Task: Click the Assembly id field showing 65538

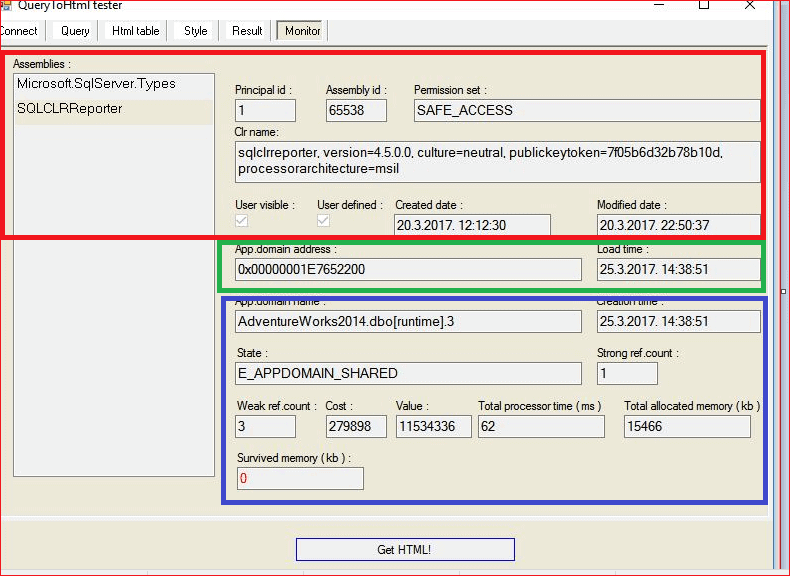Action: point(356,110)
